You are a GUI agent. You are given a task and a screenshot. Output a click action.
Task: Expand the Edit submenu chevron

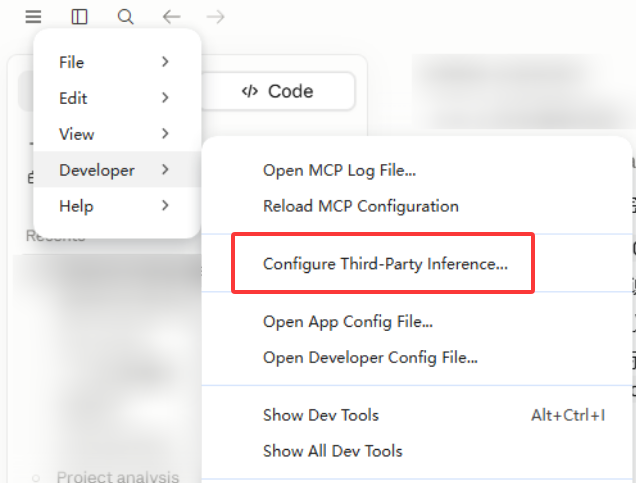(x=165, y=98)
